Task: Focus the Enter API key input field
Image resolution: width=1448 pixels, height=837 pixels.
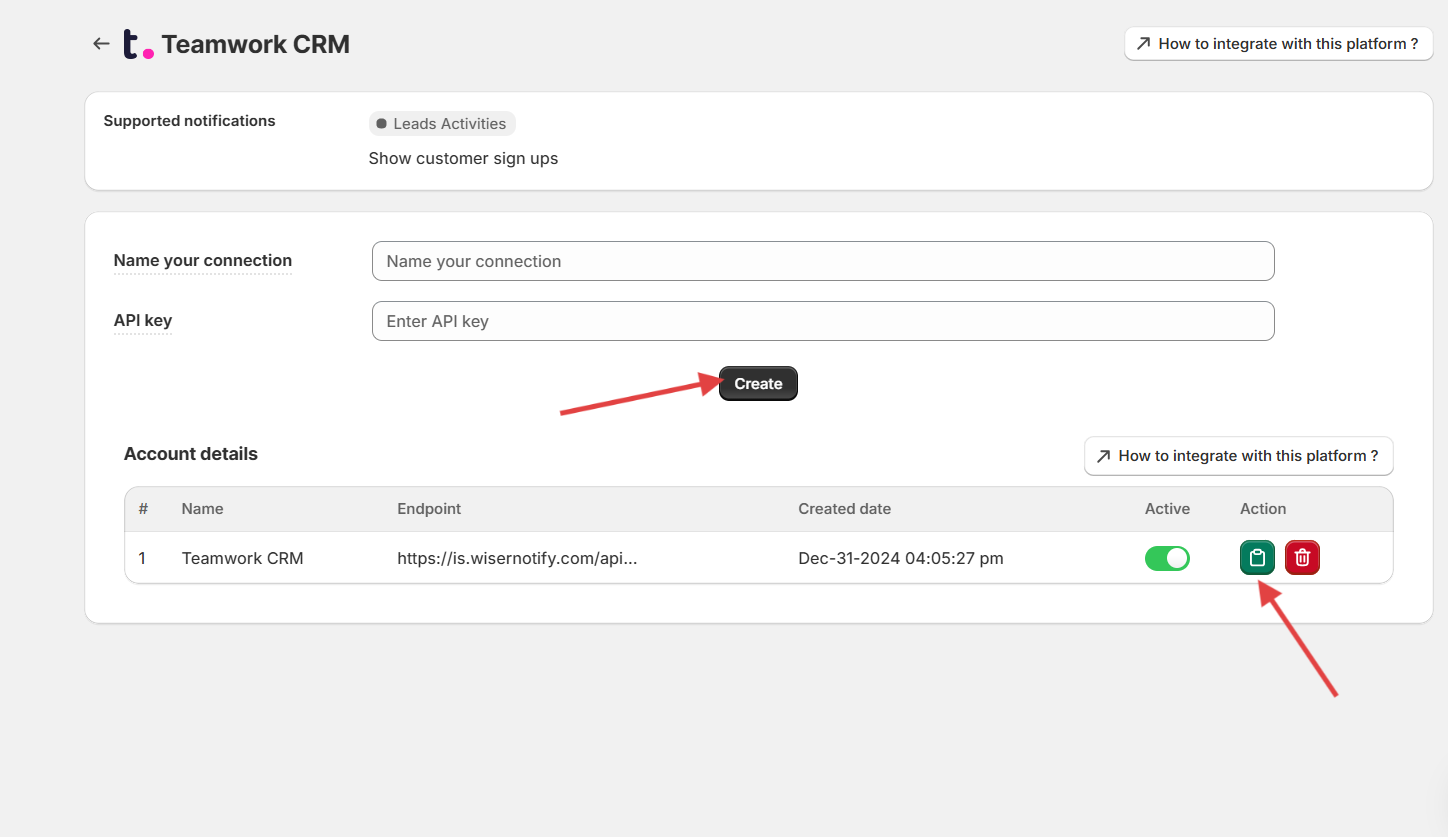Action: click(822, 321)
